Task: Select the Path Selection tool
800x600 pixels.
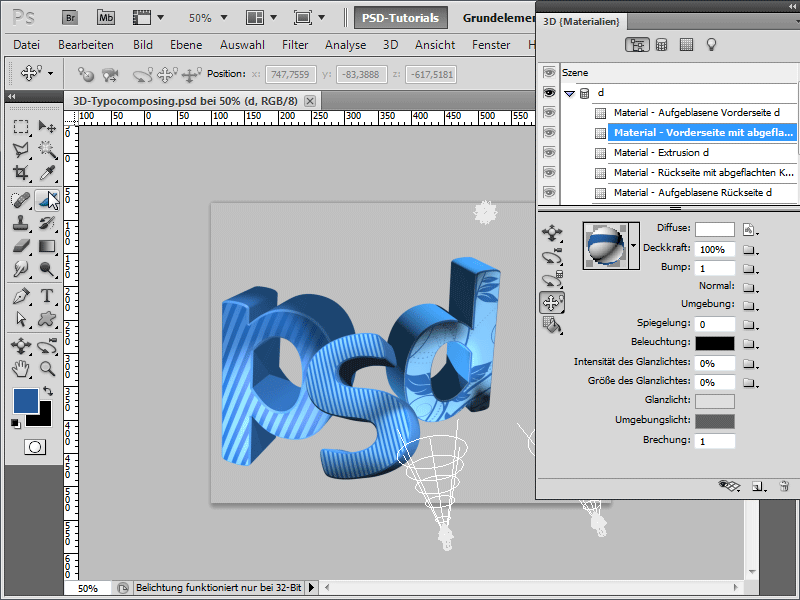Action: click(21, 319)
